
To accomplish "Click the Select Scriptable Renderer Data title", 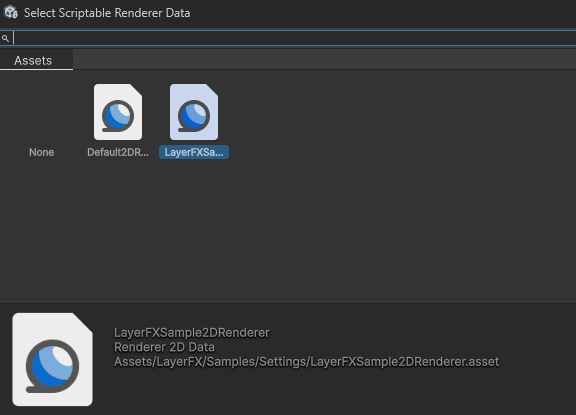I will click(x=107, y=13).
